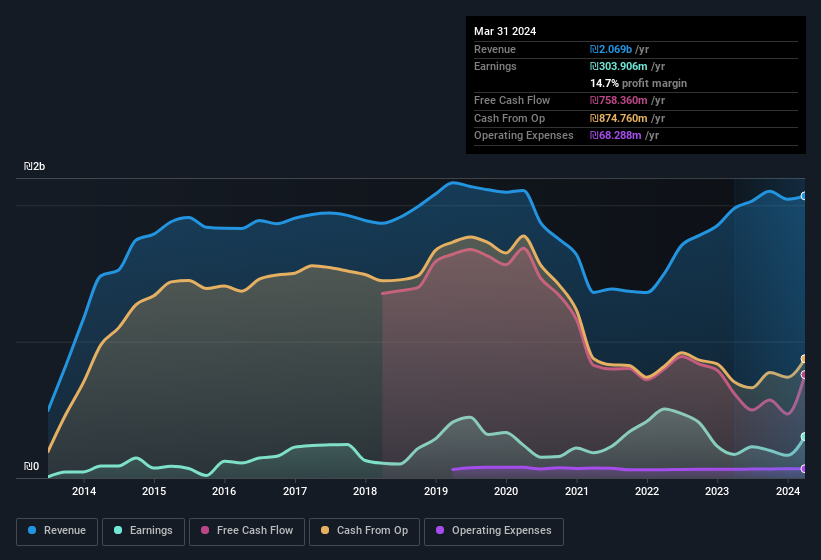Click the Operating Expenses label in tooltip
Screen dimensions: 821x560
coord(524,136)
